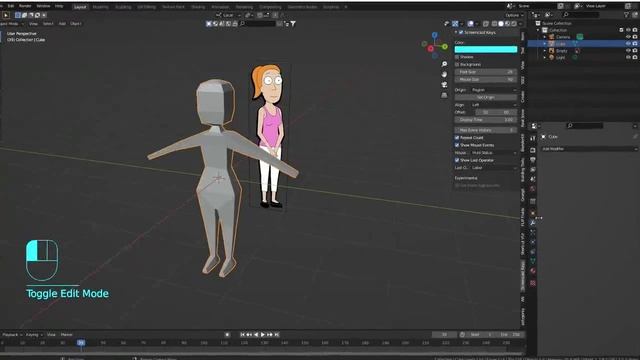Click the cyan Color swatch

(486, 49)
